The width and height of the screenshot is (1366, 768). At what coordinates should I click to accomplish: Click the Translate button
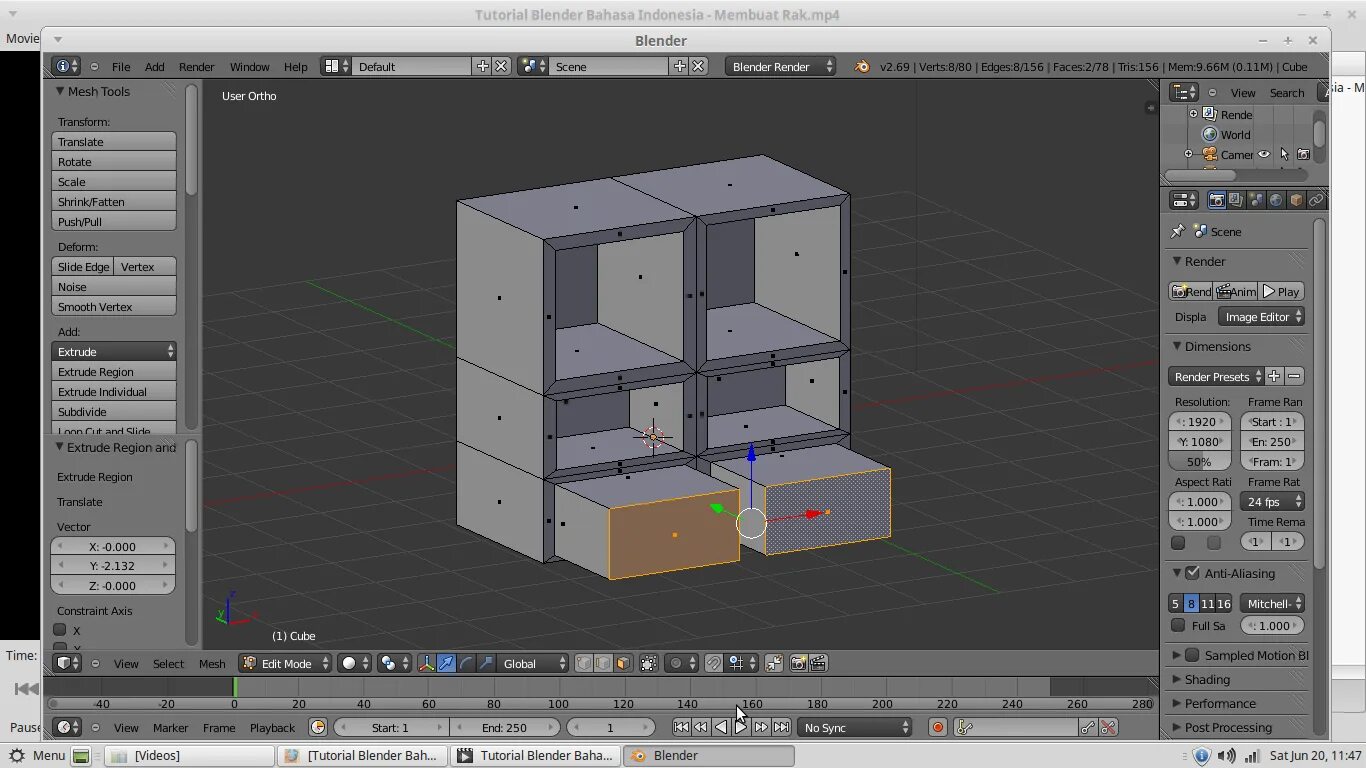tap(114, 141)
